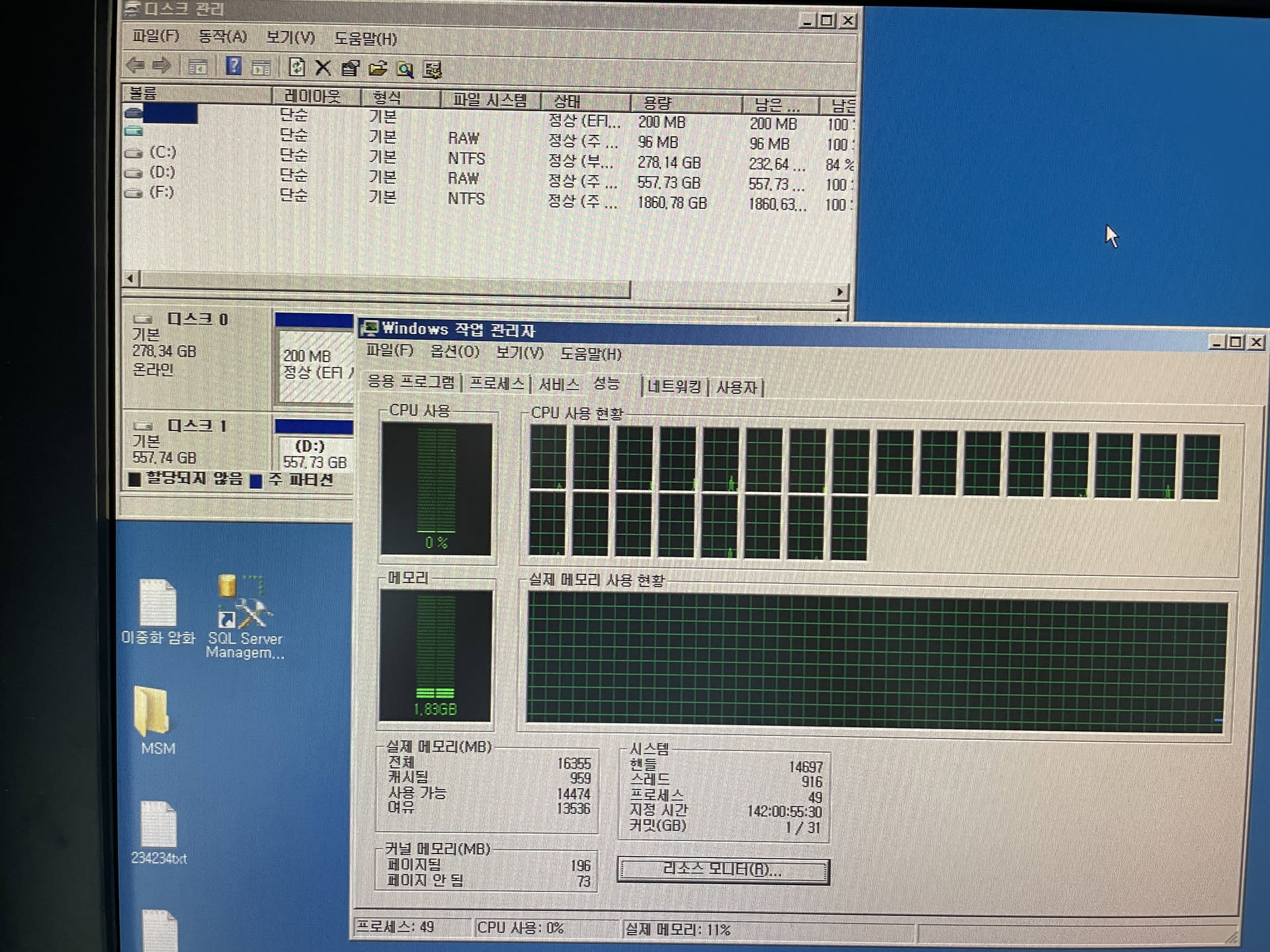1270x952 pixels.
Task: Click the show/hide console tree icon
Action: tap(197, 66)
